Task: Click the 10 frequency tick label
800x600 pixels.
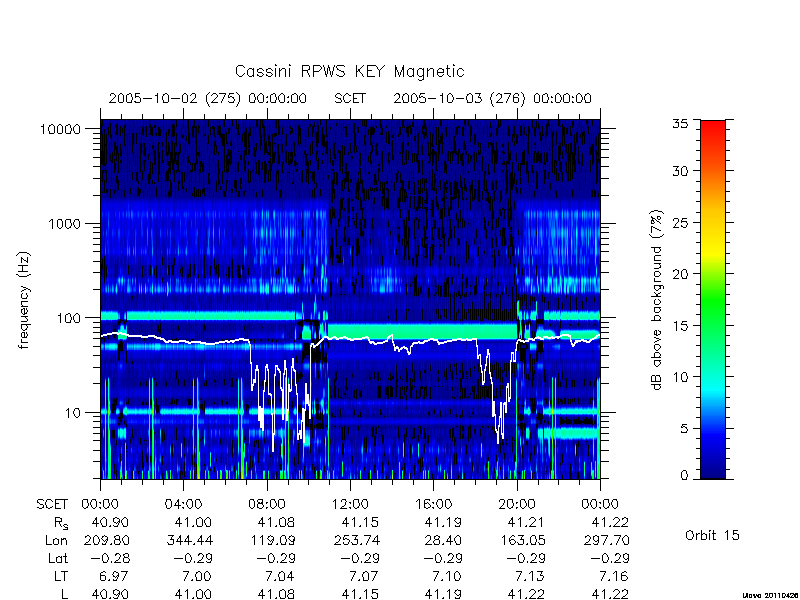Action: (73, 412)
